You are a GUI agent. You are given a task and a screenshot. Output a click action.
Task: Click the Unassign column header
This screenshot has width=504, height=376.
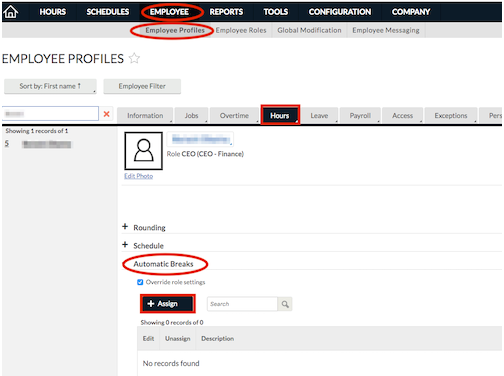tap(178, 338)
